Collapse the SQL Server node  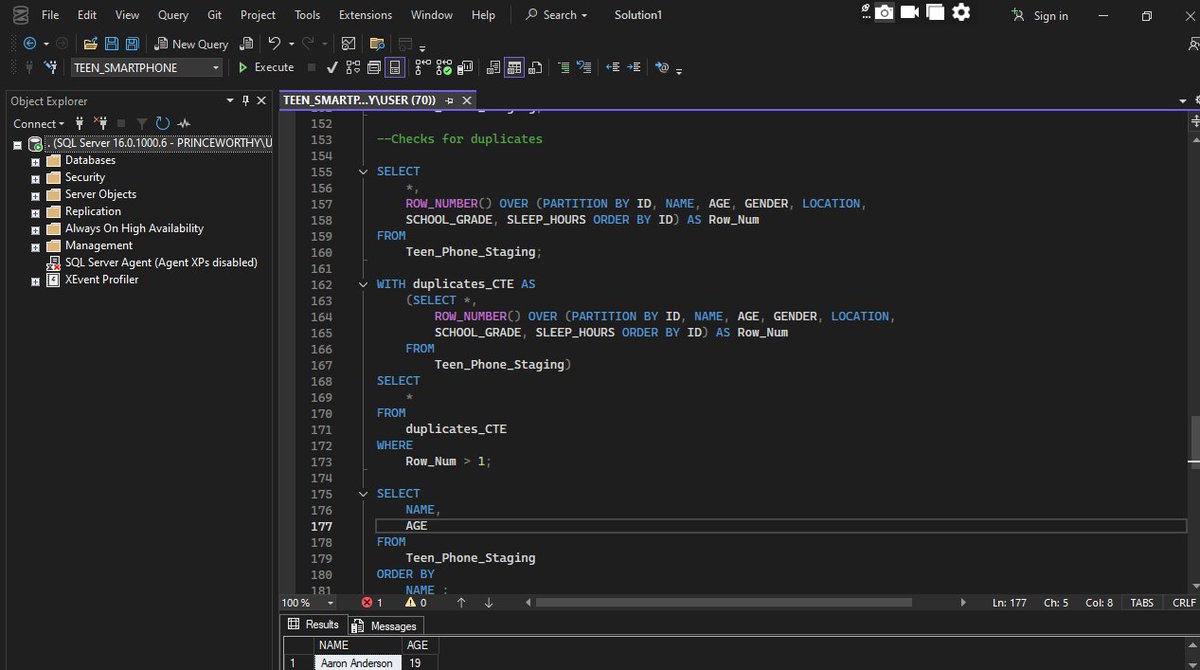pyautogui.click(x=18, y=144)
